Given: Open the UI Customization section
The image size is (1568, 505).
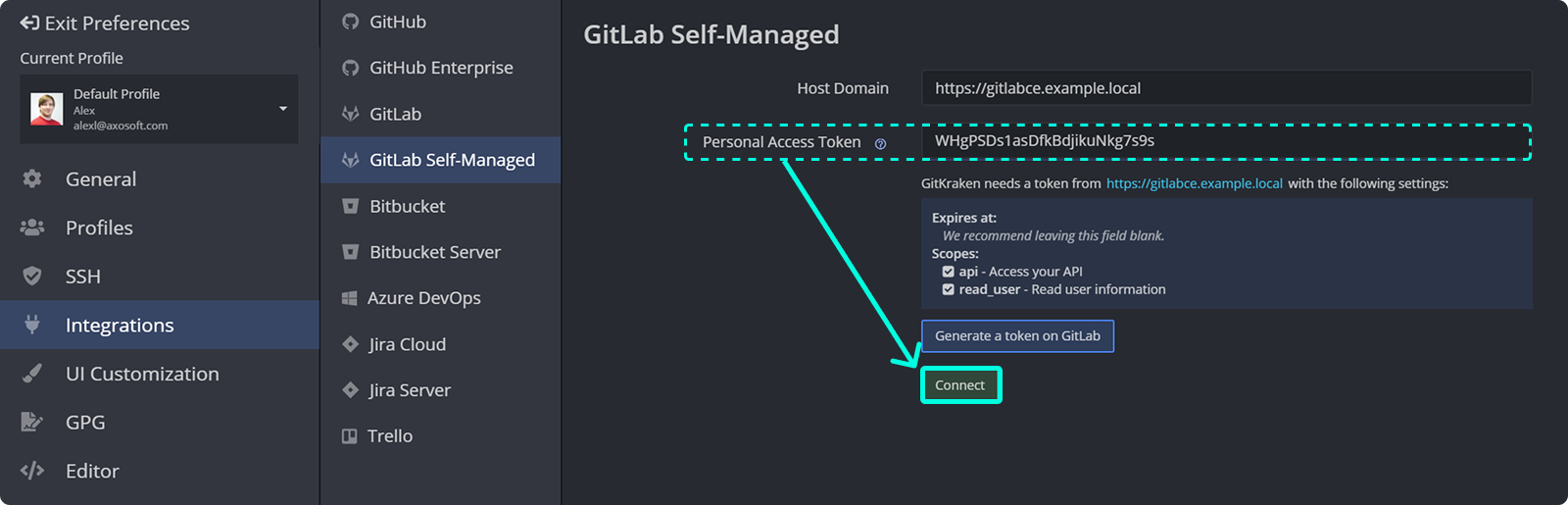Looking at the screenshot, I should (x=142, y=374).
